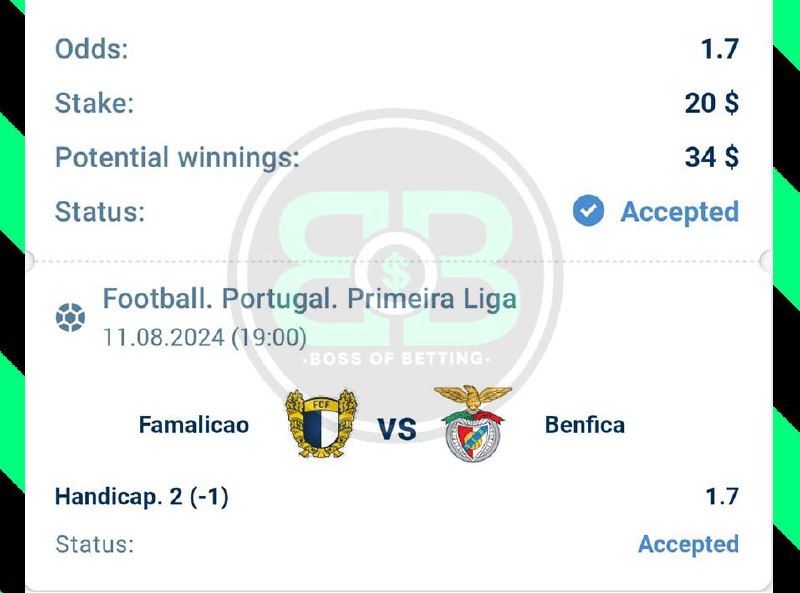The width and height of the screenshot is (800, 593).
Task: Open Football. Portugal. Primeira Liga heading
Action: [x=310, y=300]
